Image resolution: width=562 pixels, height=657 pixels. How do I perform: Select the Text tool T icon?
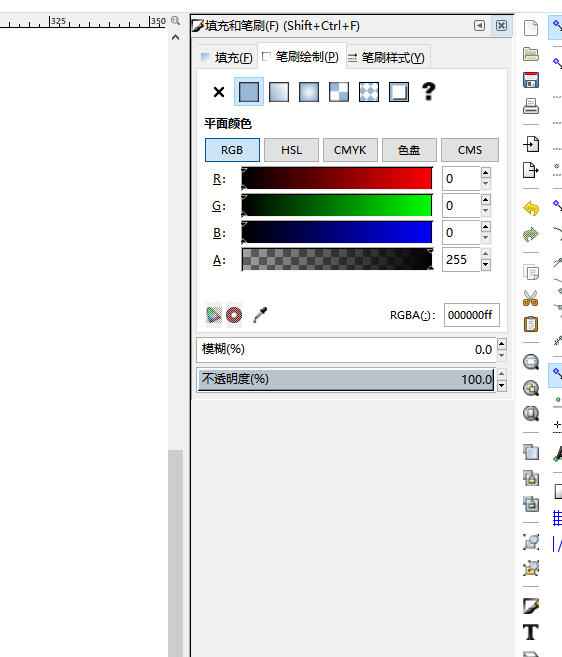(x=531, y=632)
